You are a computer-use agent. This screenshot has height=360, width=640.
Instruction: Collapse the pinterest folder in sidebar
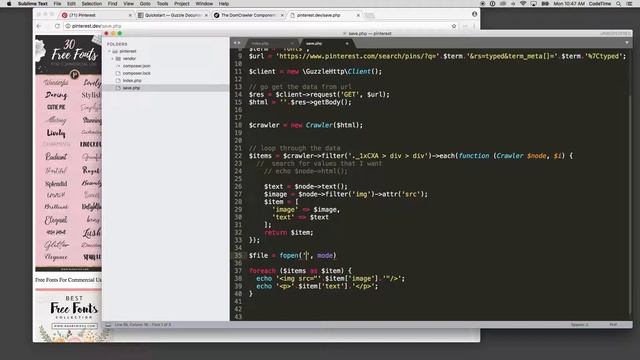click(x=109, y=51)
